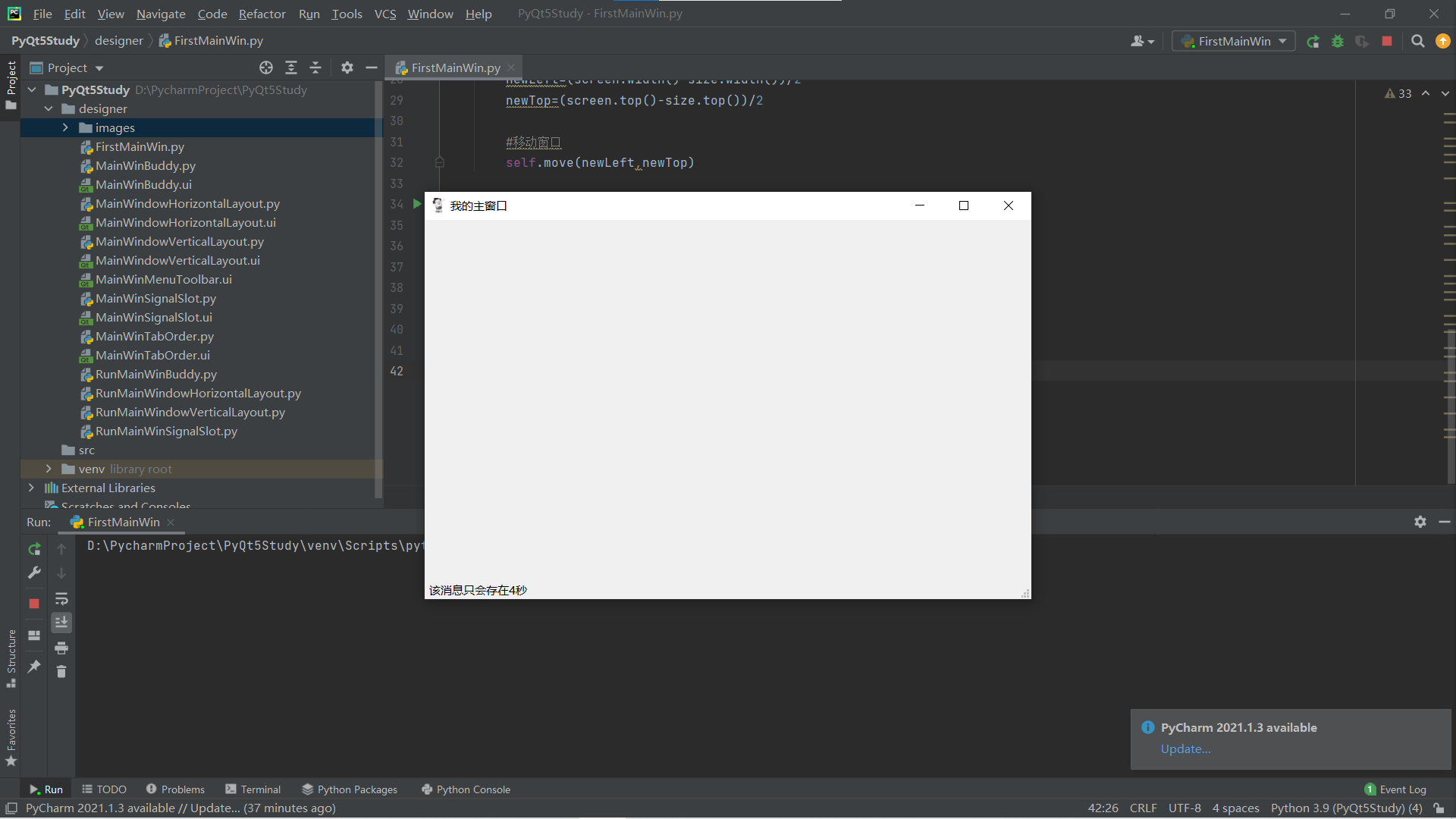
Task: Toggle tool window quick access in status bar
Action: point(11,808)
